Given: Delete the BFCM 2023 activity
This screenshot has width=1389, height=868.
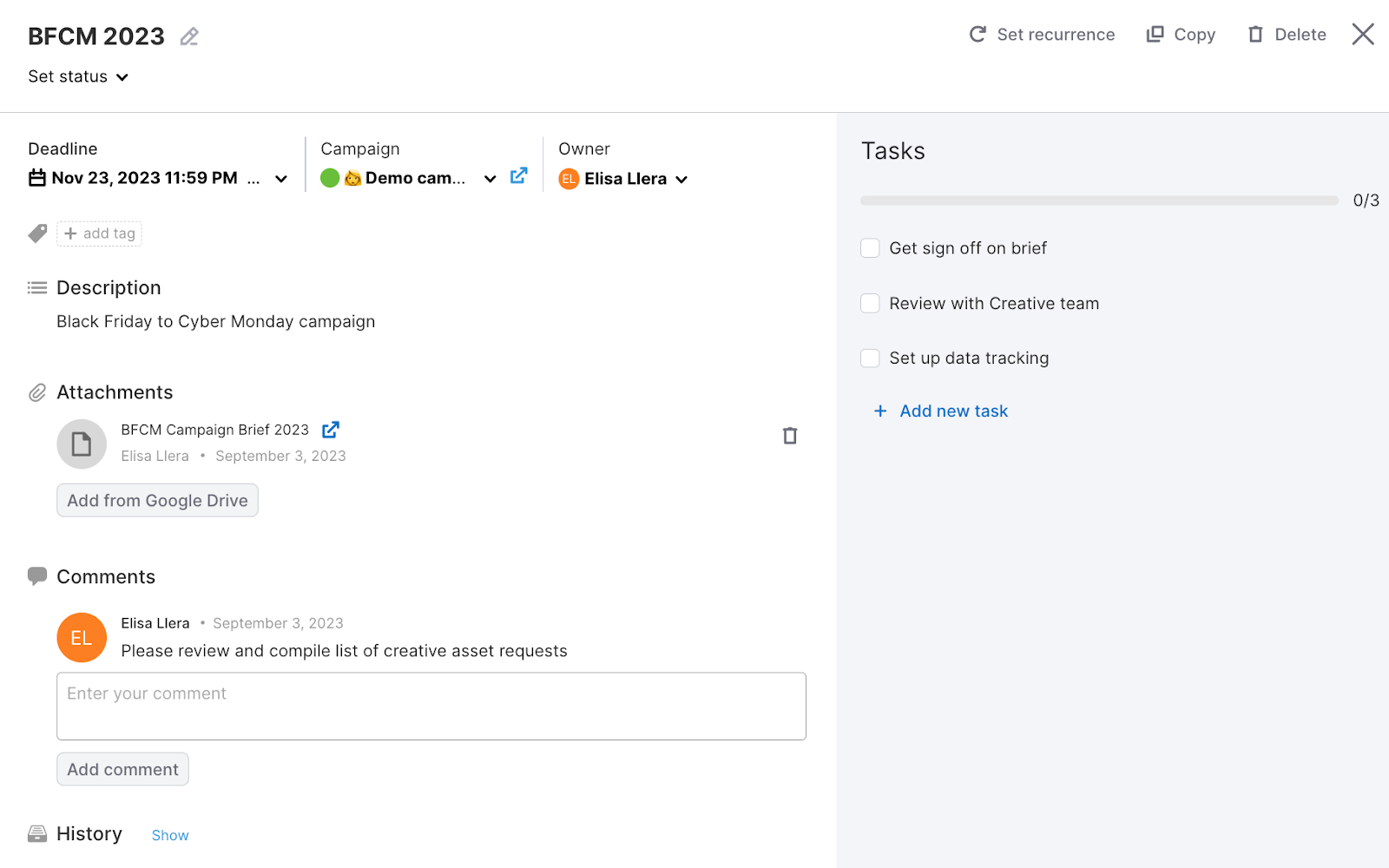Looking at the screenshot, I should 1287,35.
